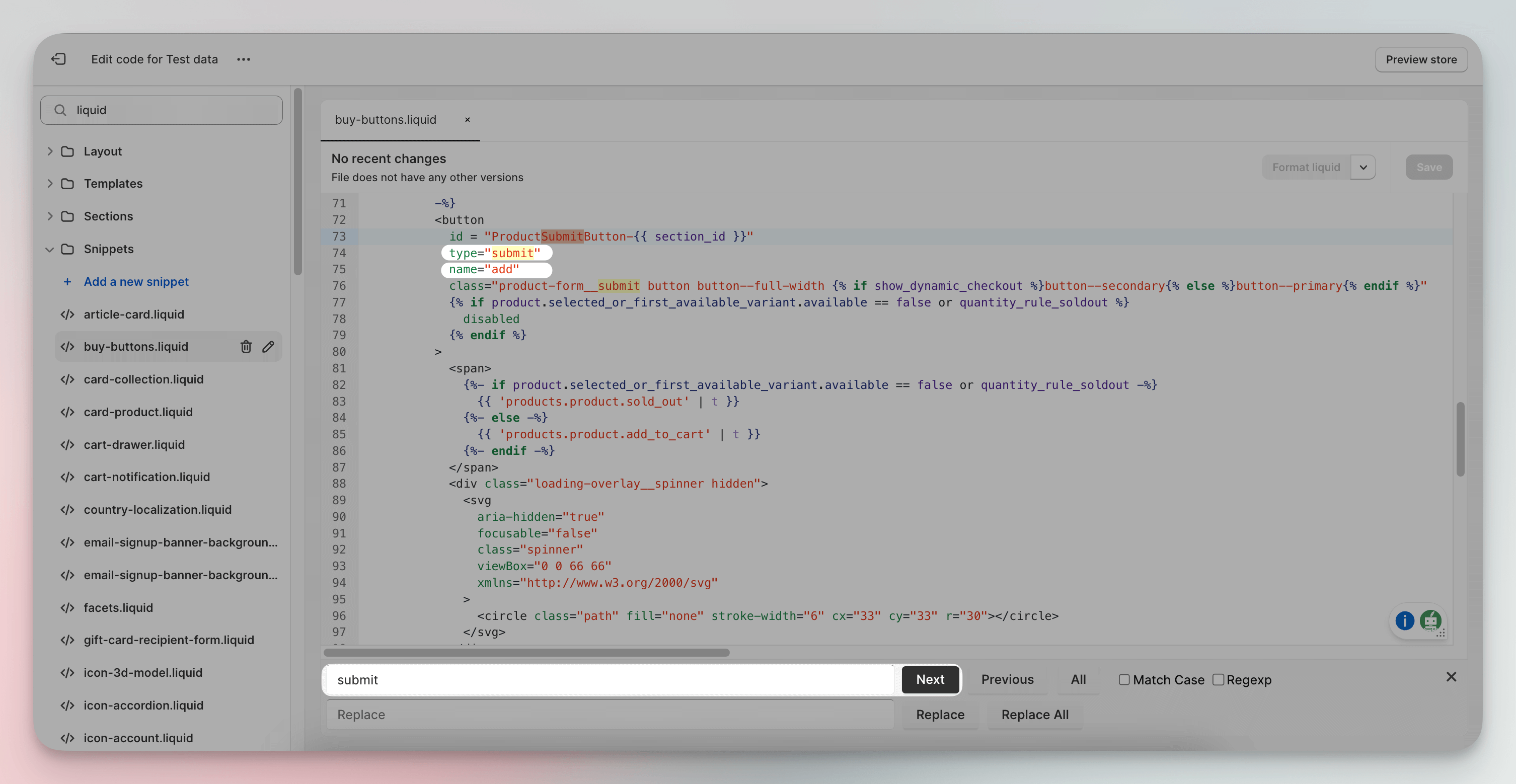Image resolution: width=1516 pixels, height=784 pixels.
Task: Click the Next button in search bar
Action: point(929,679)
